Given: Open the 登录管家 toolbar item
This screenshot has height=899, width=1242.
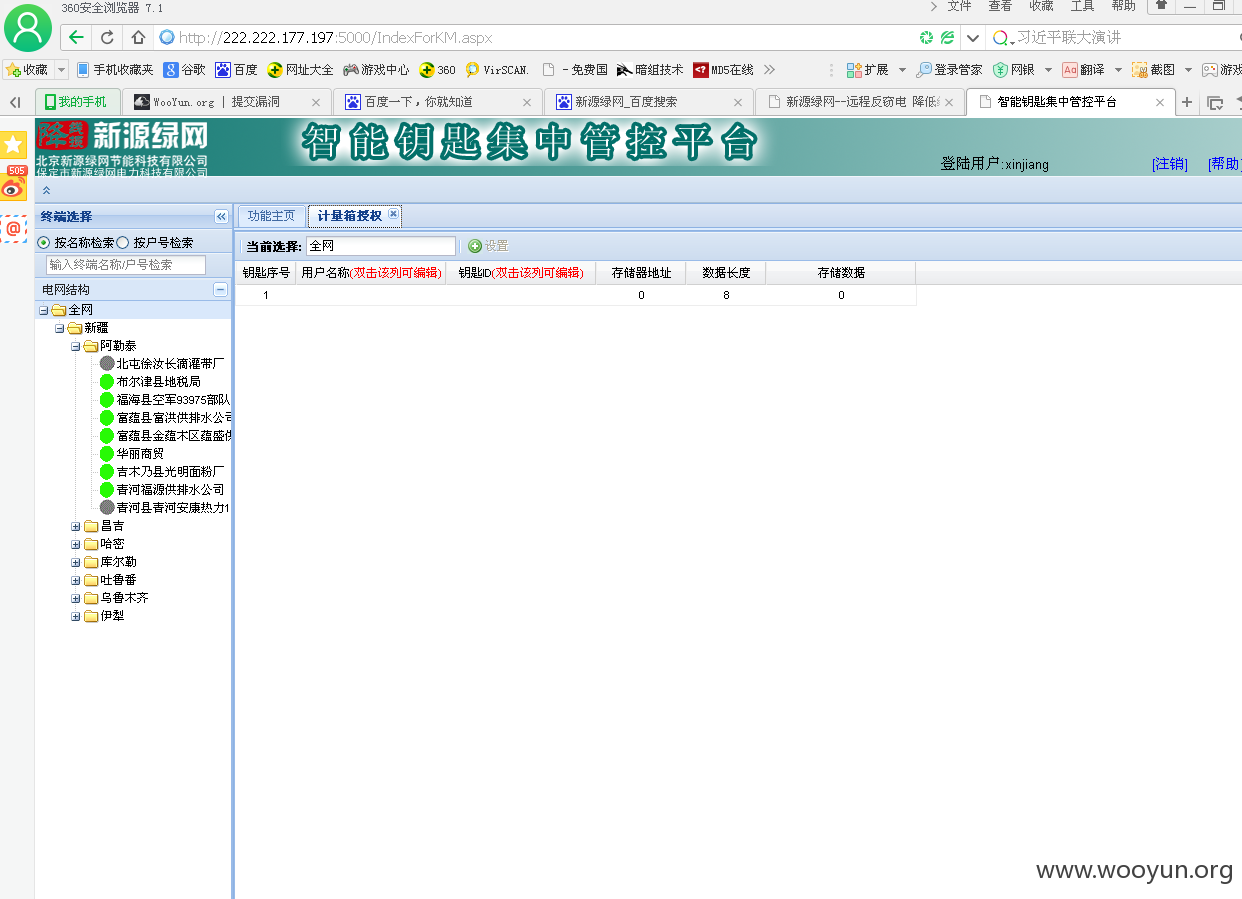Looking at the screenshot, I should click(949, 70).
